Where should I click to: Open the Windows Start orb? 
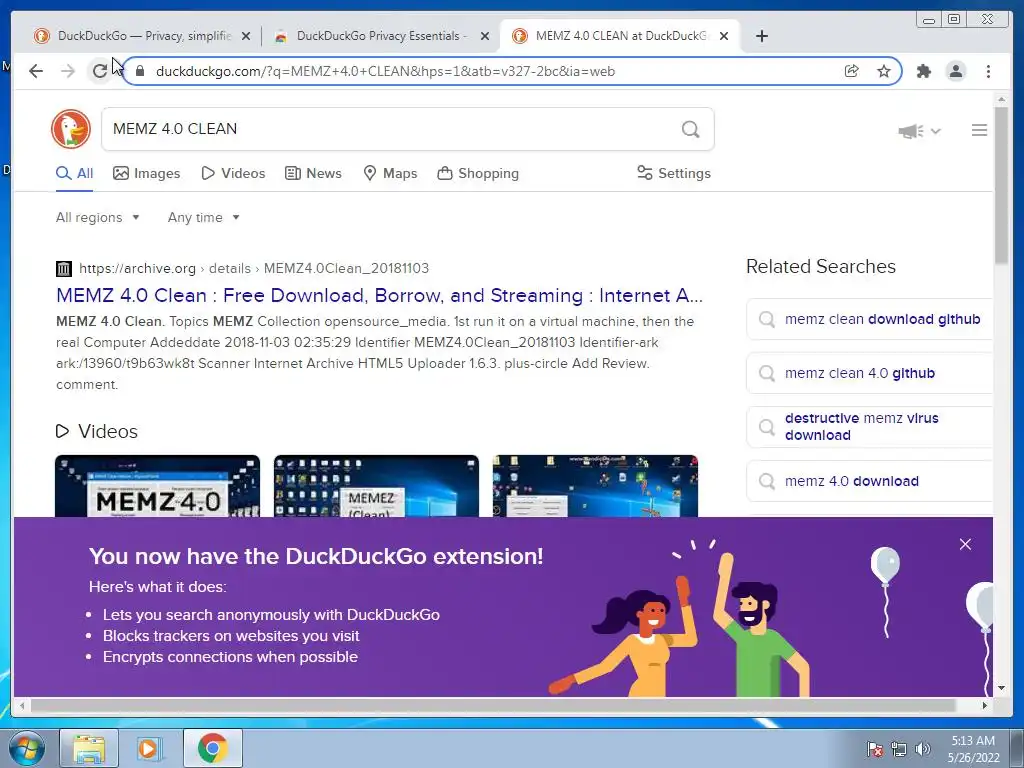[27, 748]
